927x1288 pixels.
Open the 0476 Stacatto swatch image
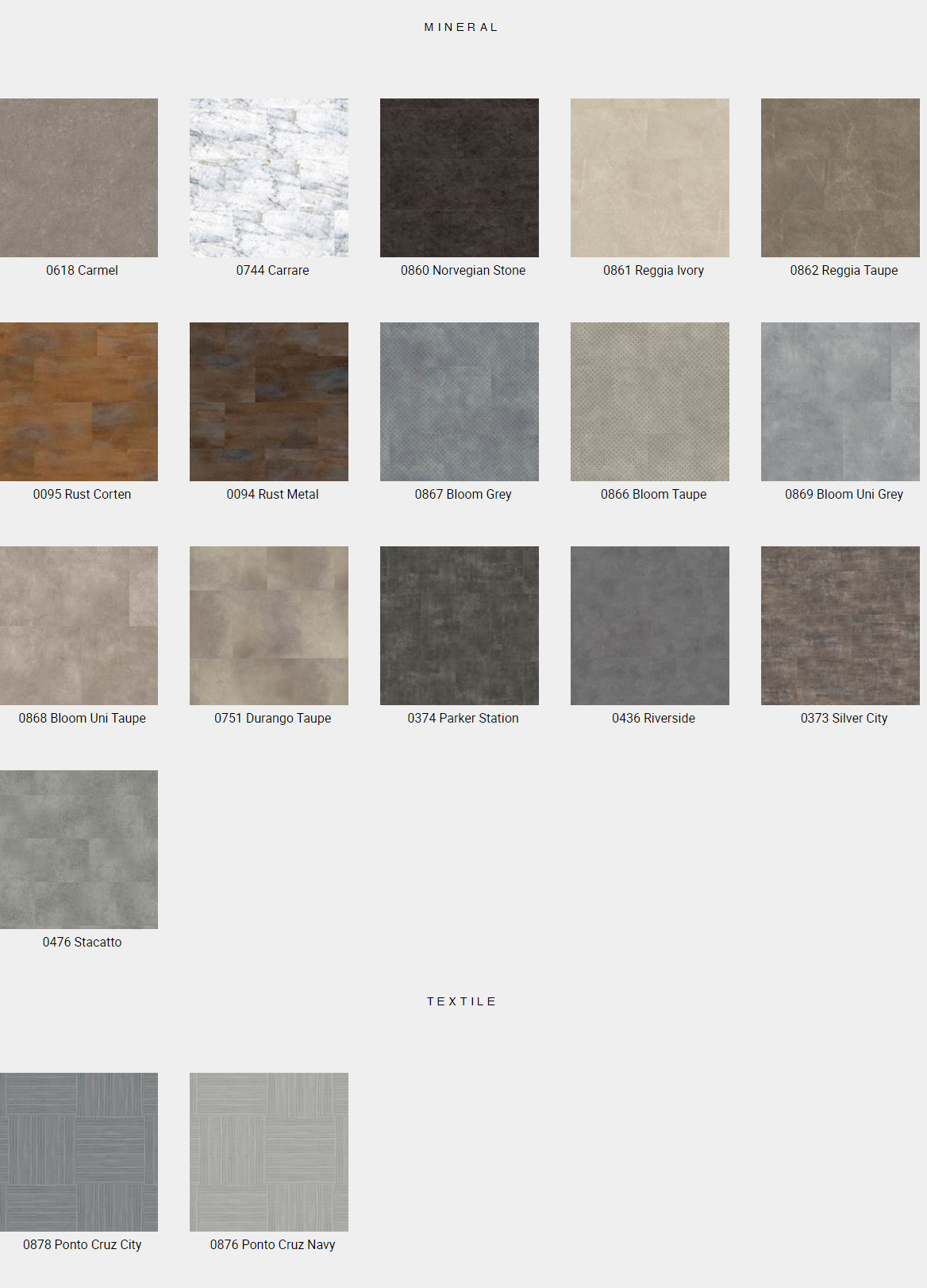79,850
